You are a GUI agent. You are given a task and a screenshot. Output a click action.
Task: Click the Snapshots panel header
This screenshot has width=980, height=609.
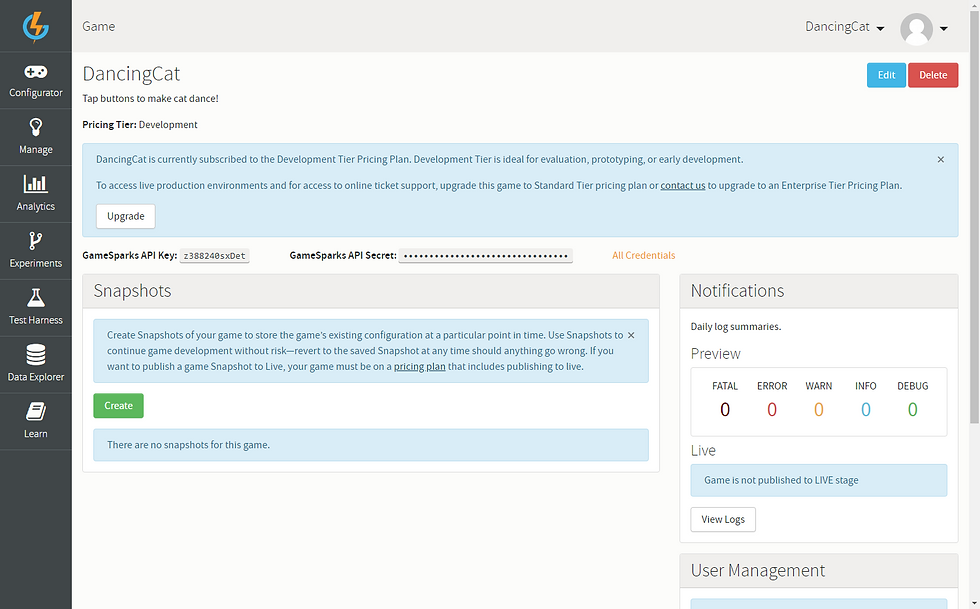[x=371, y=291]
